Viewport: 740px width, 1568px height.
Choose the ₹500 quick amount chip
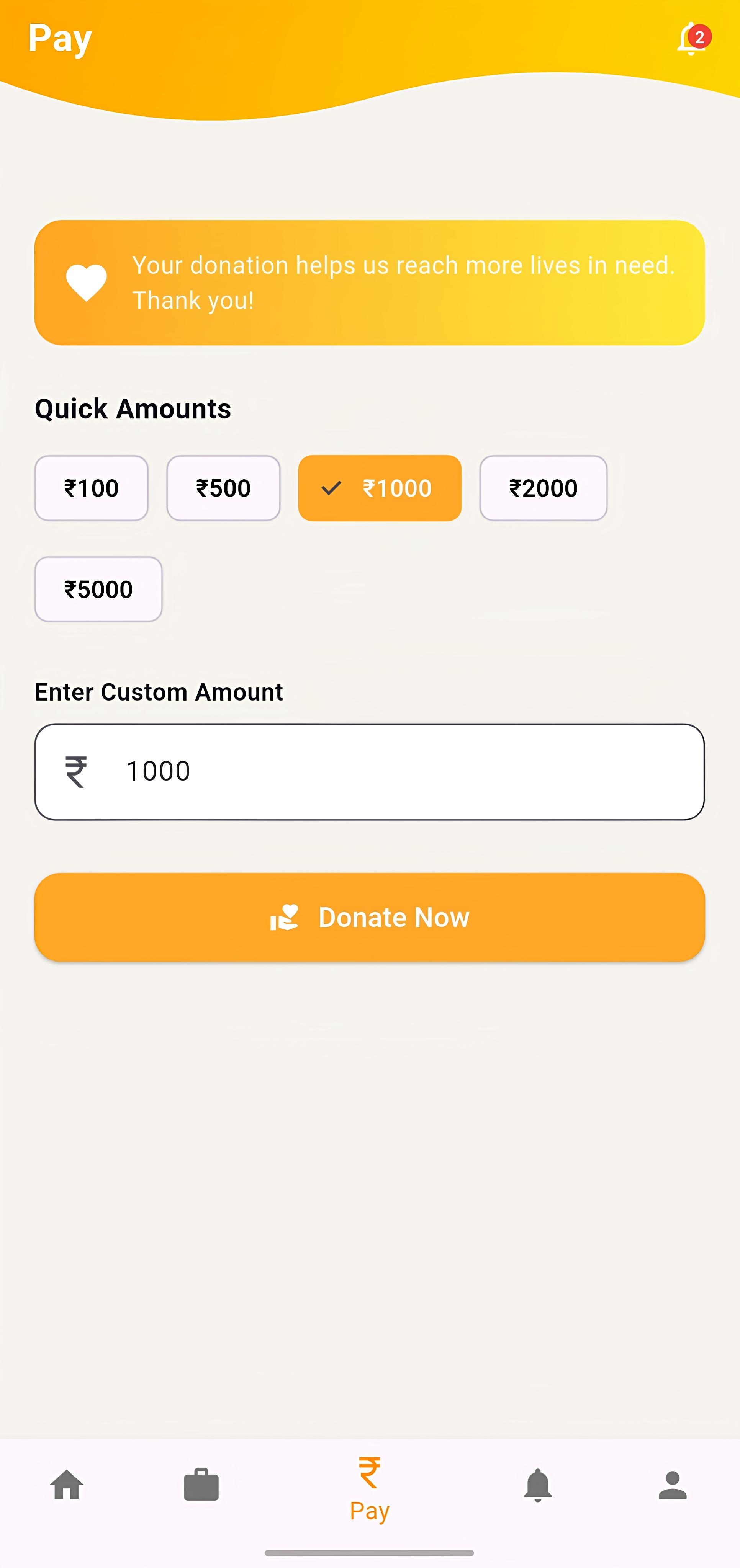(x=223, y=488)
